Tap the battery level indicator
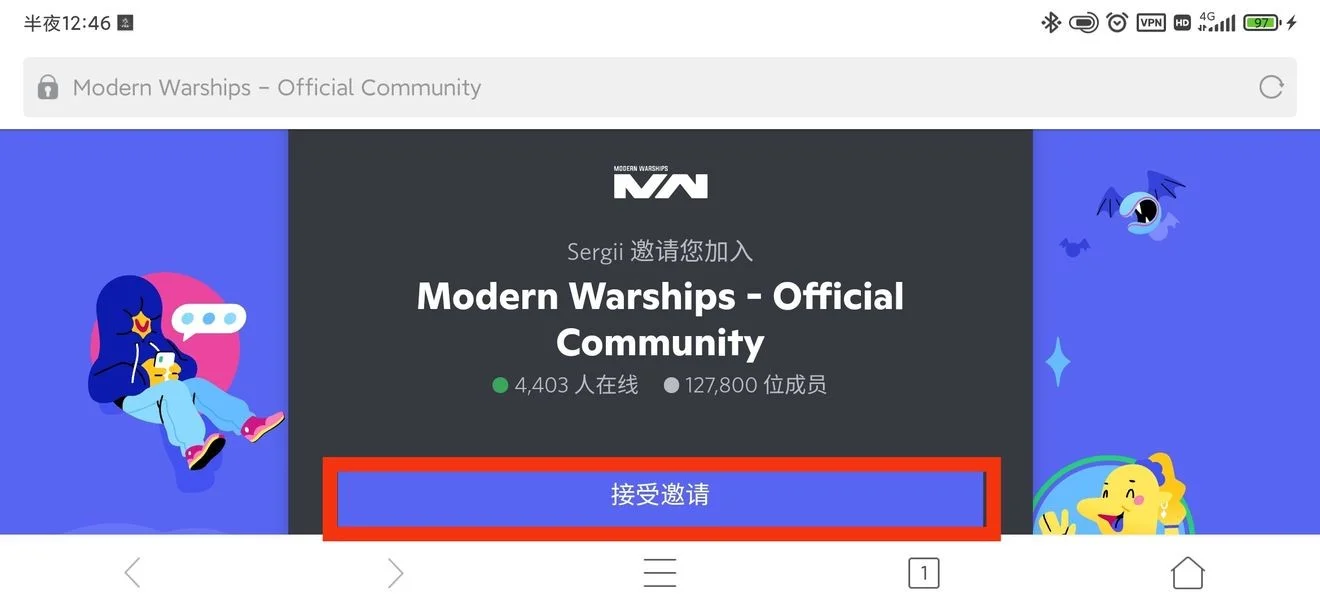The image size is (1320, 609). pyautogui.click(x=1262, y=22)
